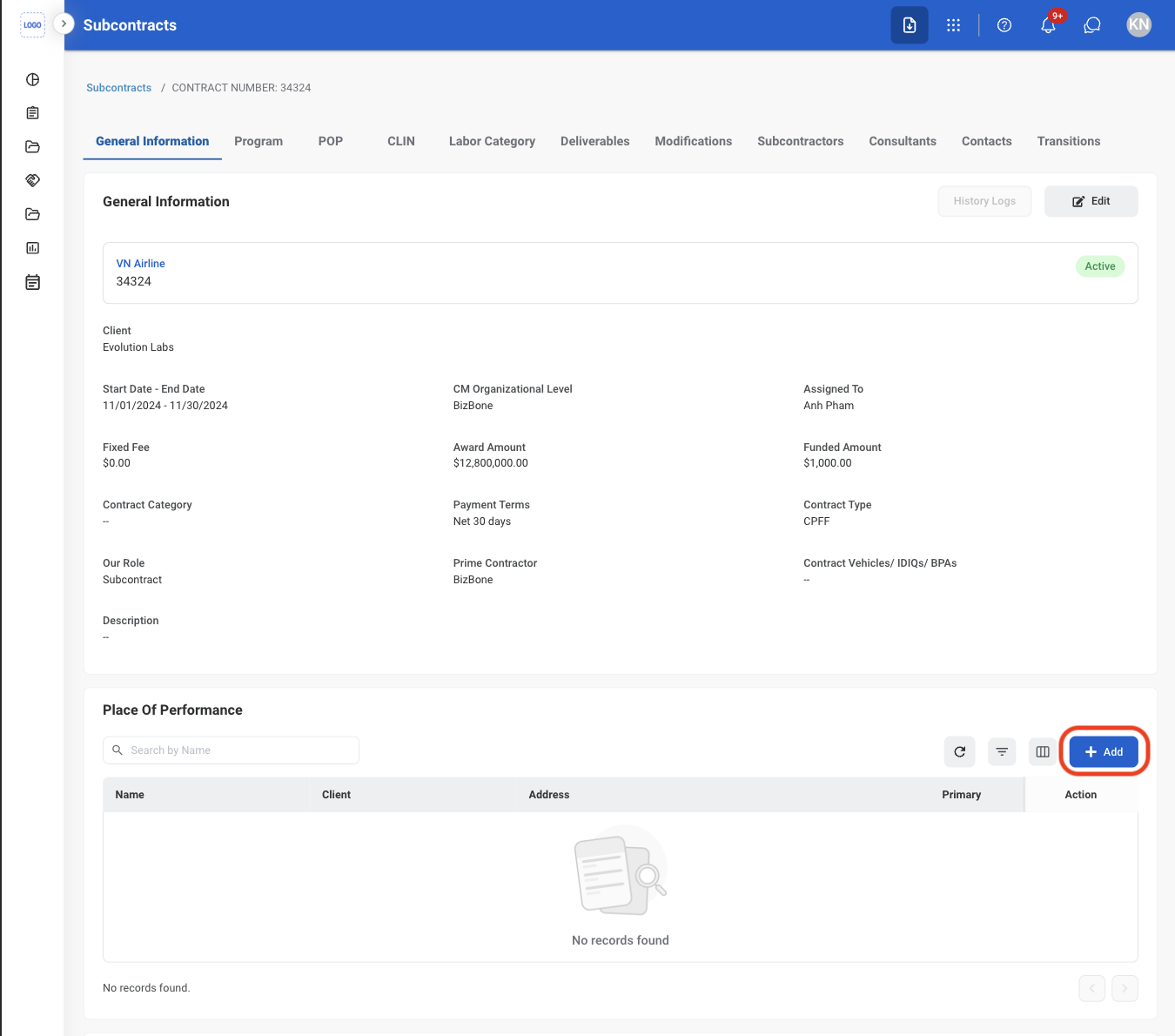Click the Active status badge

click(x=1100, y=266)
